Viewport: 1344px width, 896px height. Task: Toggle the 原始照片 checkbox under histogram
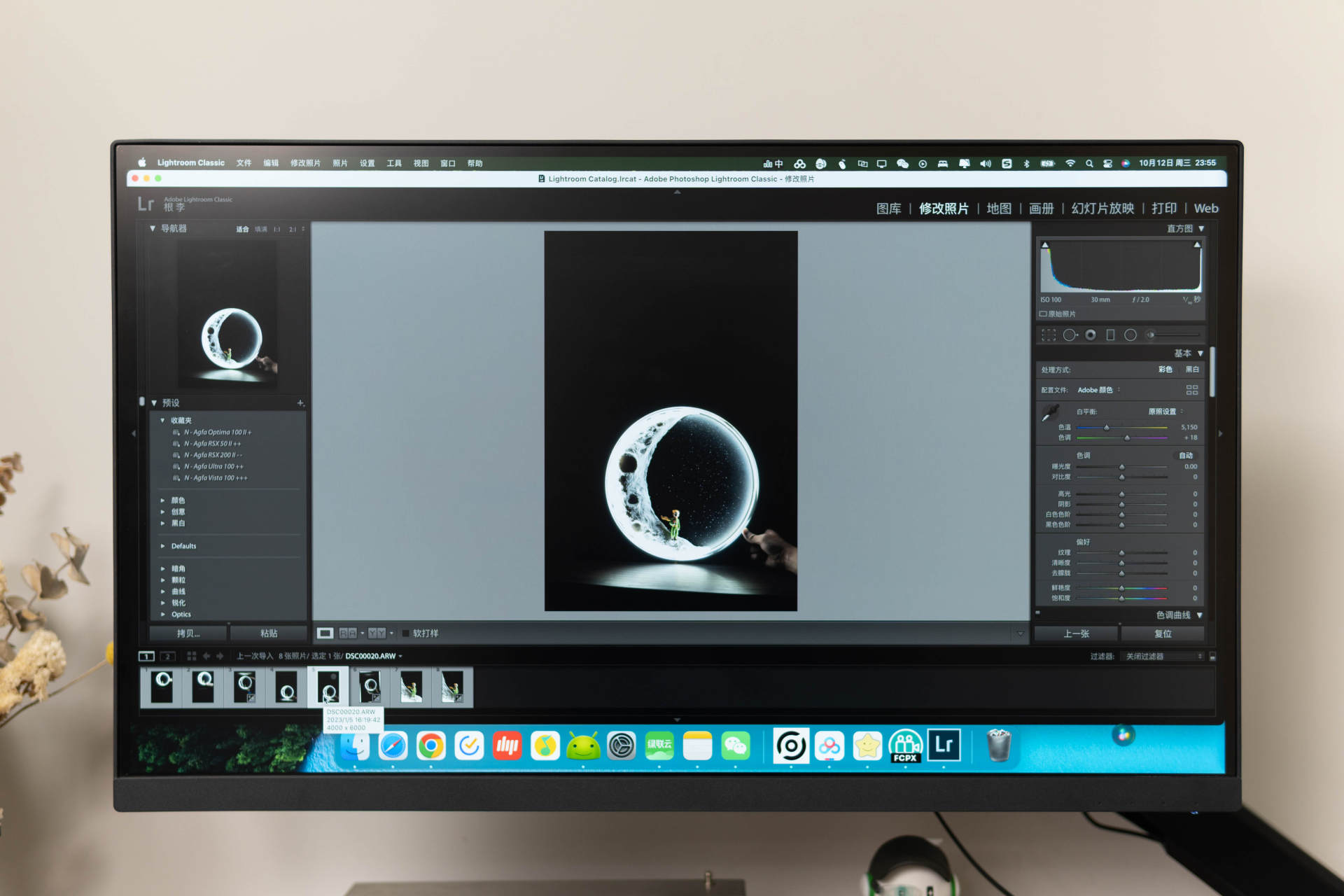(x=1043, y=314)
